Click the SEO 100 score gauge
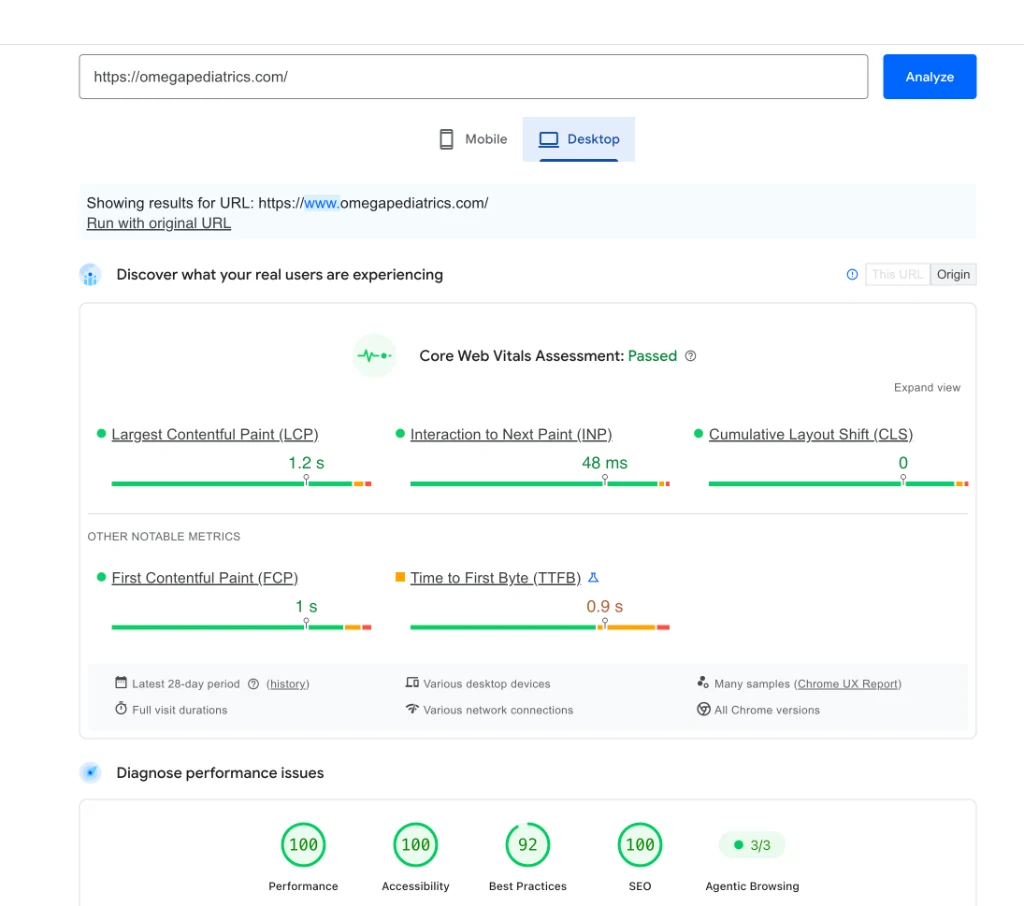This screenshot has width=1024, height=906. coord(640,845)
